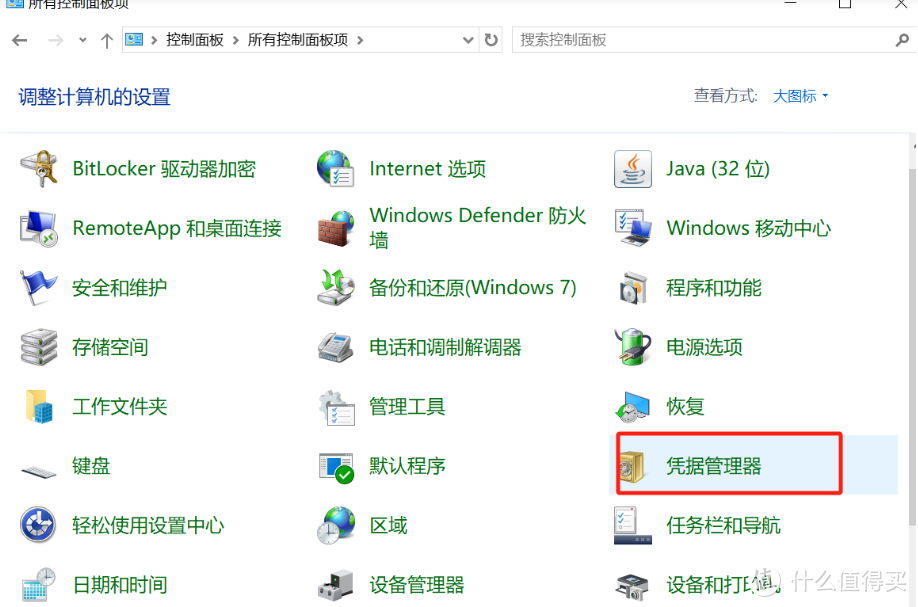
Task: Open the 默认程序 link
Action: 407,466
